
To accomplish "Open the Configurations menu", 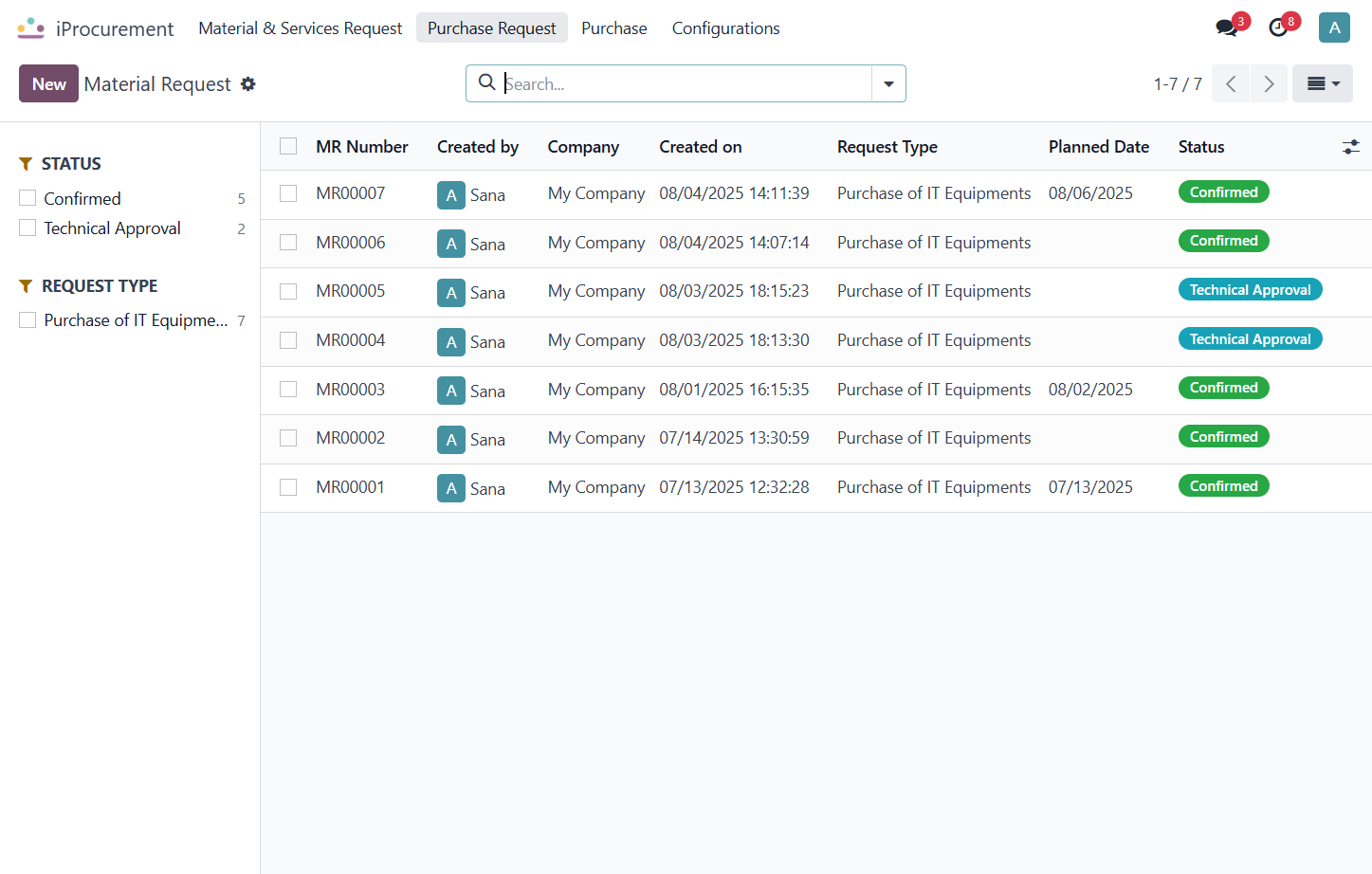I will 726,28.
